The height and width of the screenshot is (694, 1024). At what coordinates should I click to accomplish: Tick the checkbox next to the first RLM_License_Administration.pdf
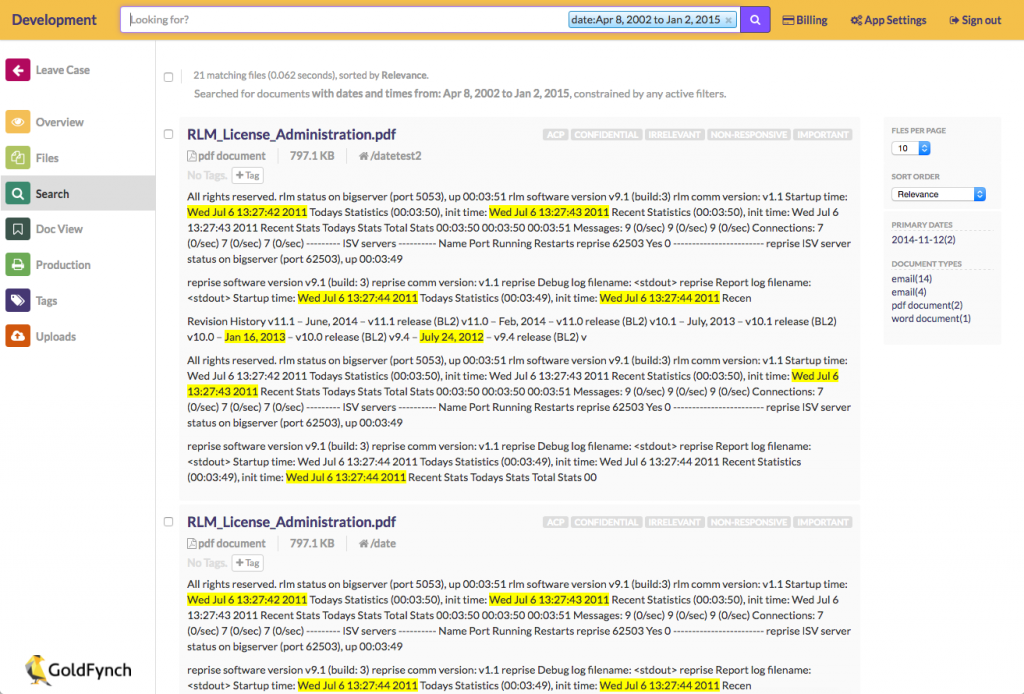[168, 132]
